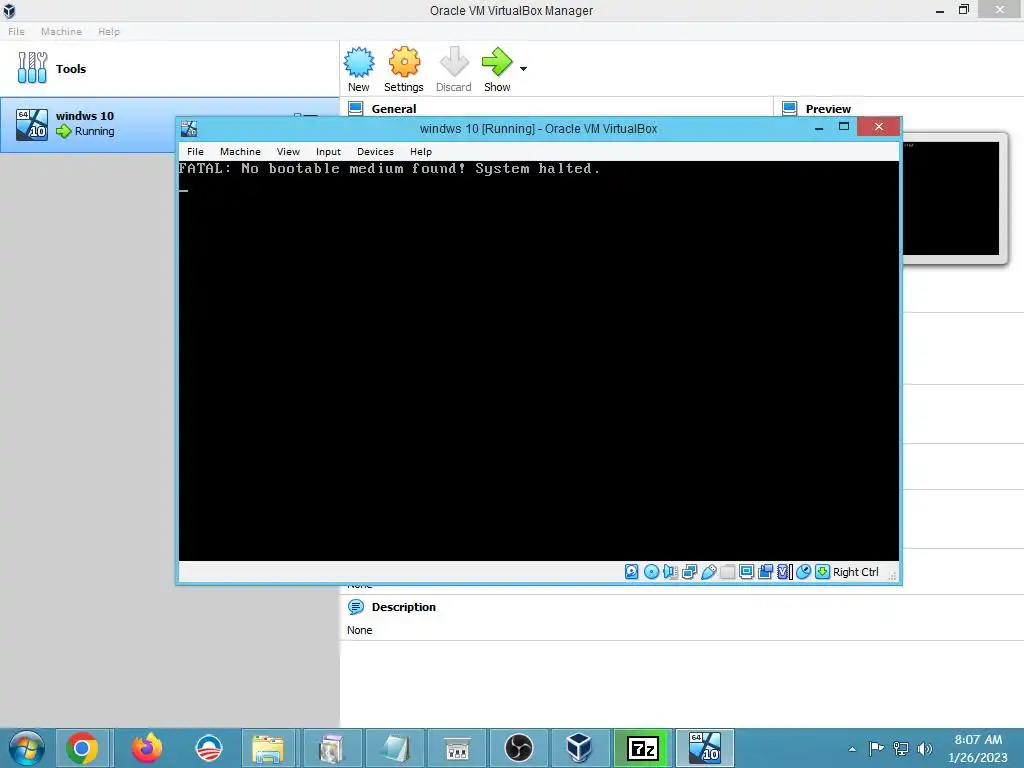Image resolution: width=1024 pixels, height=768 pixels.
Task: Minimize the windws 10 VM window
Action: click(x=819, y=128)
